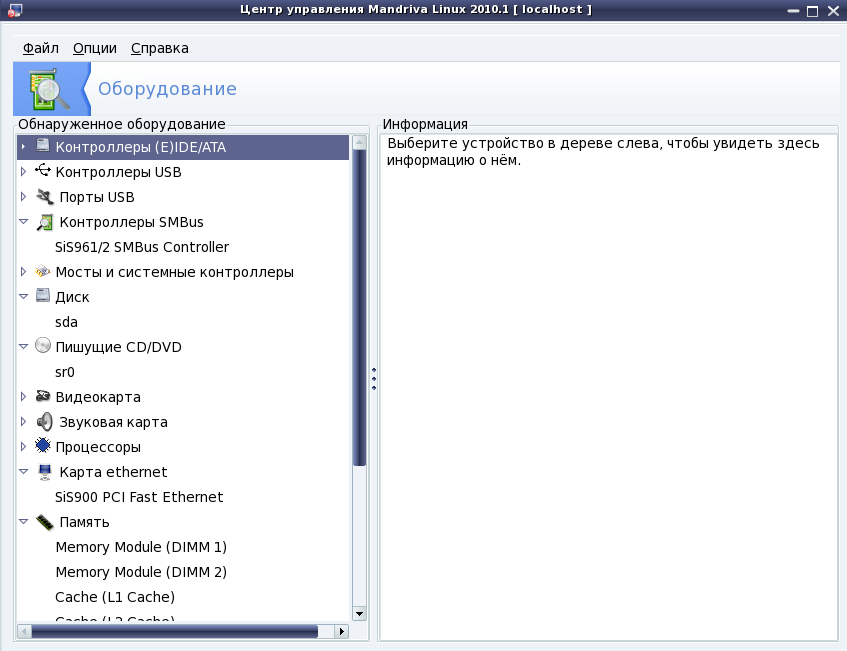The height and width of the screenshot is (651, 847).
Task: Collapse the Диск node
Action: point(23,297)
